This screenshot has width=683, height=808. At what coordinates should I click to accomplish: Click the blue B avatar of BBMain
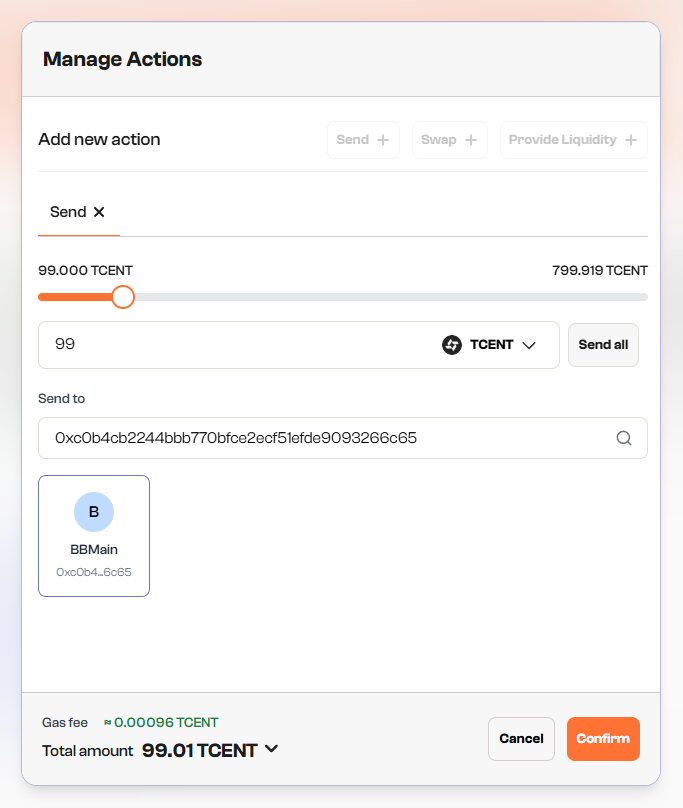click(x=94, y=512)
